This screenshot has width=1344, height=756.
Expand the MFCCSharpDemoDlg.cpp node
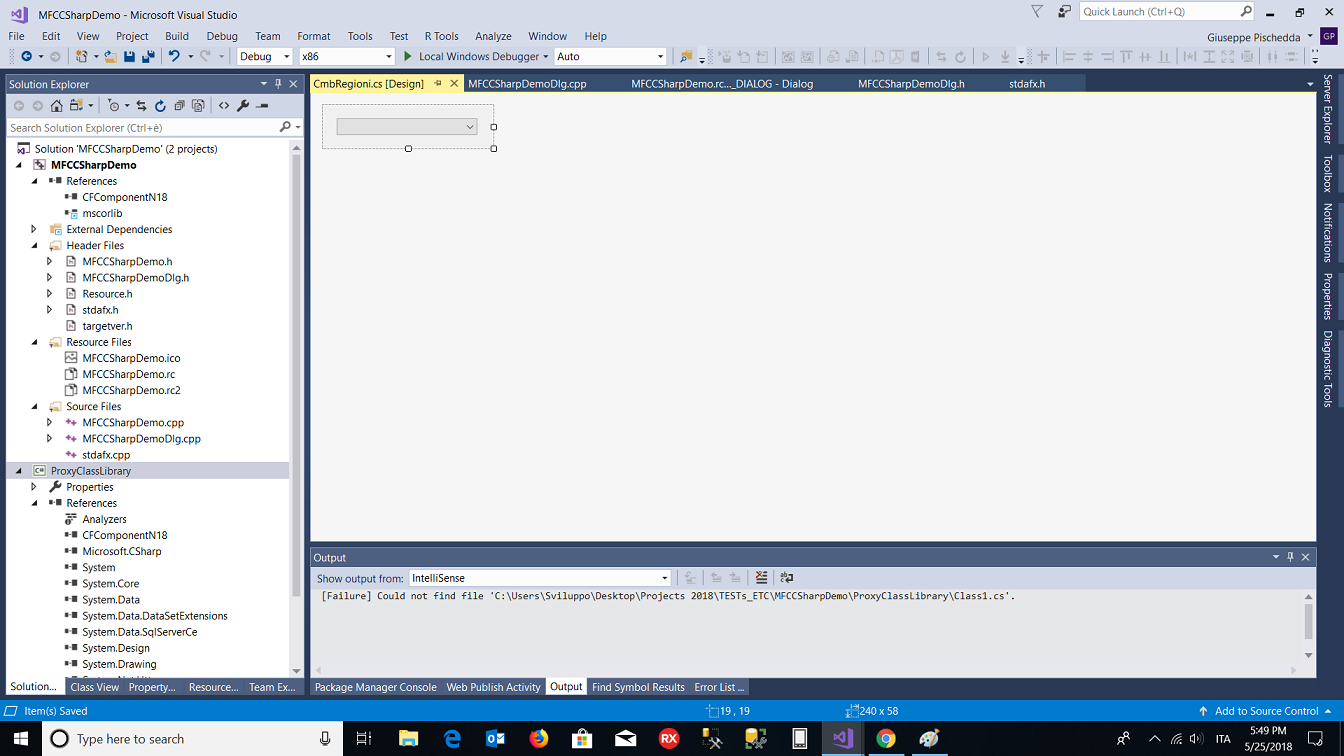coord(50,438)
